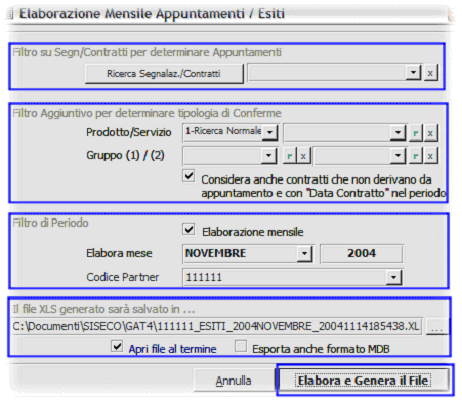Screen dimensions: 462x401
Task: Click the r search icon in Prodotto/Servizio row
Action: pos(416,133)
